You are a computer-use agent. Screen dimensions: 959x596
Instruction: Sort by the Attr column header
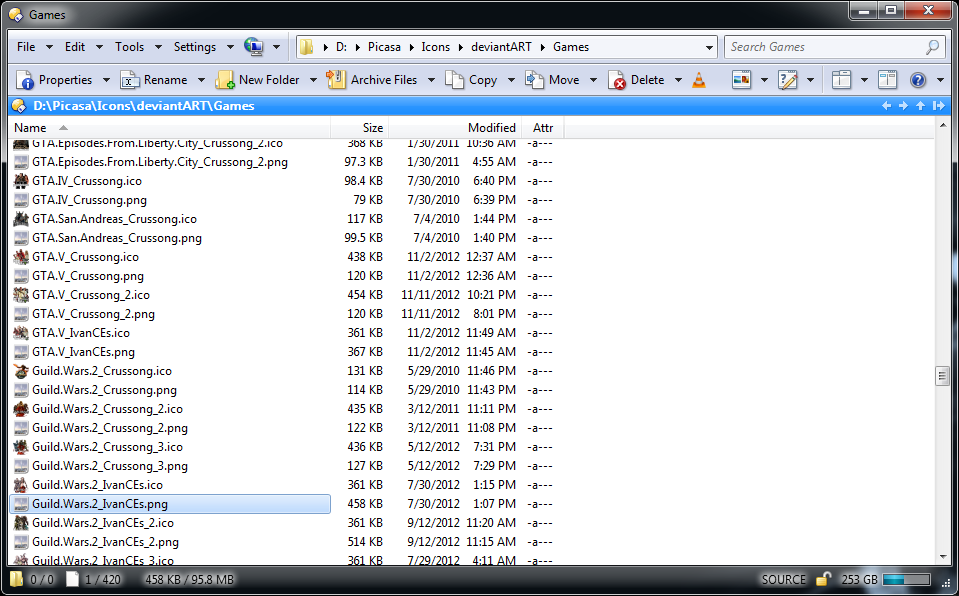543,128
